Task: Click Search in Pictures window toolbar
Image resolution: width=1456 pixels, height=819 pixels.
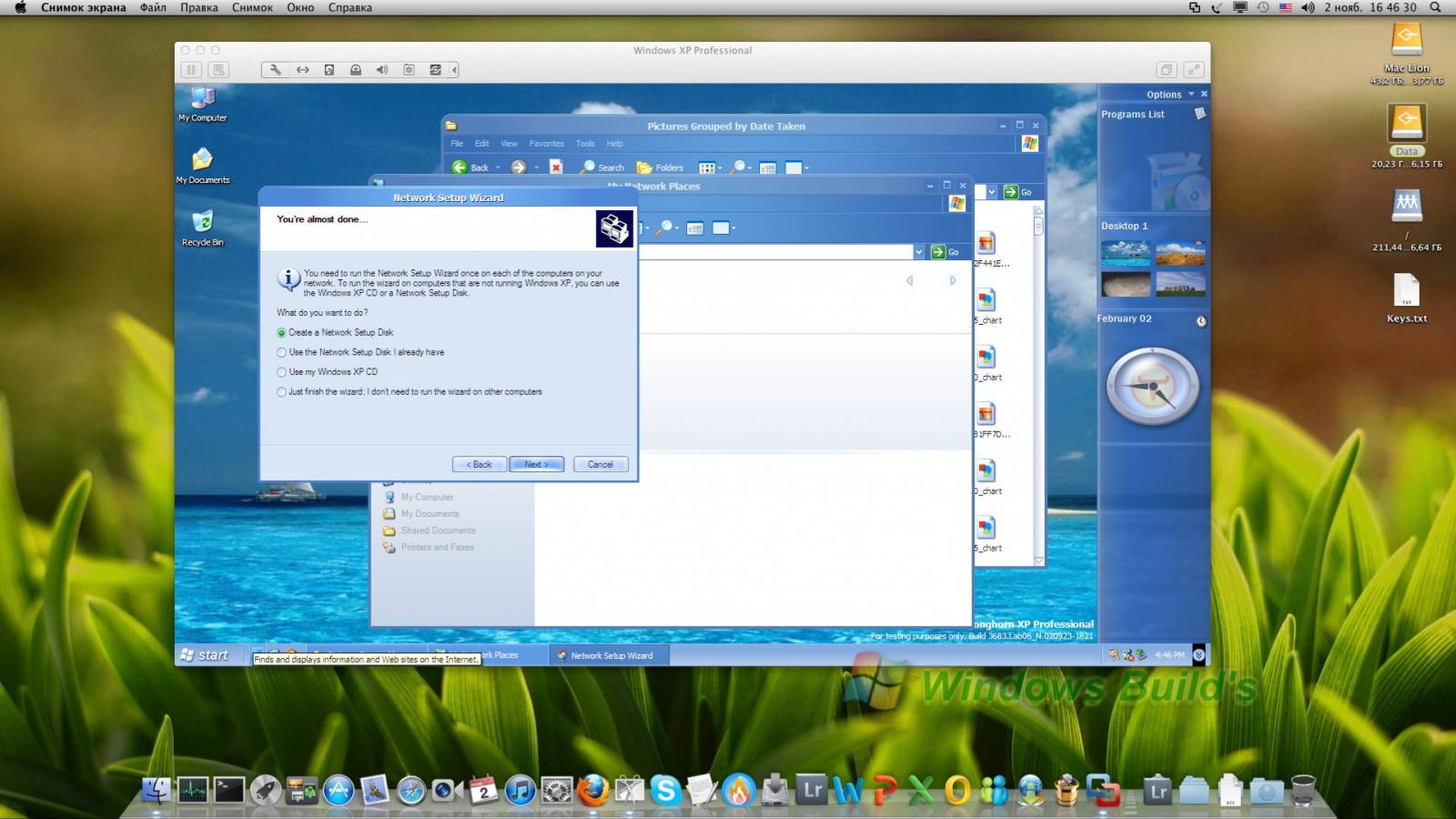Action: (602, 167)
